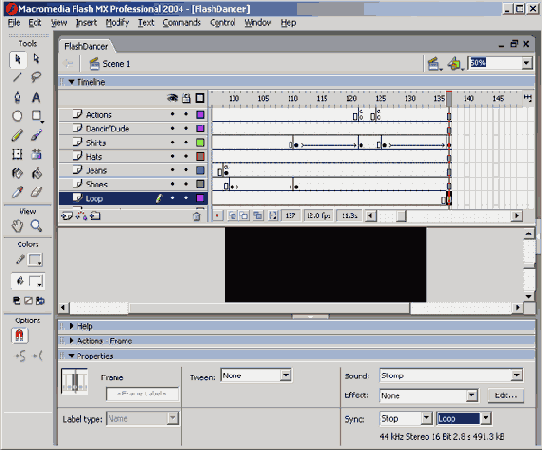Select the Pencil tool
The width and height of the screenshot is (542, 450).
(17, 135)
